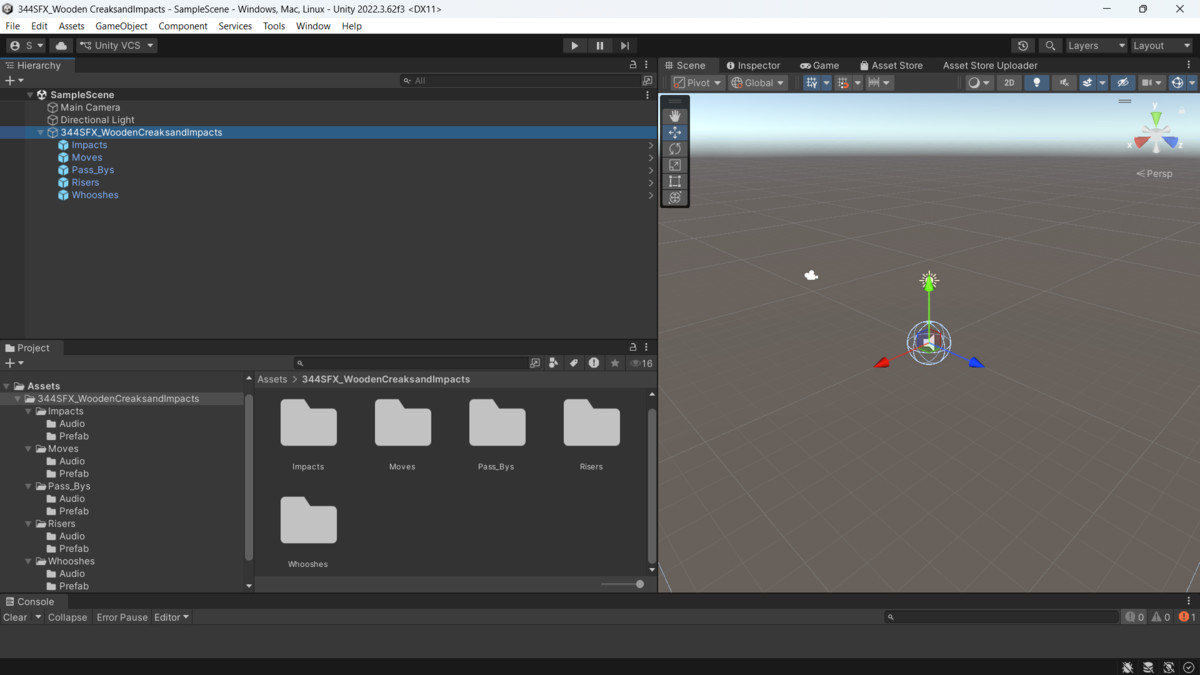1200x675 pixels.
Task: Open the Unity cloud services icon
Action: tap(61, 46)
